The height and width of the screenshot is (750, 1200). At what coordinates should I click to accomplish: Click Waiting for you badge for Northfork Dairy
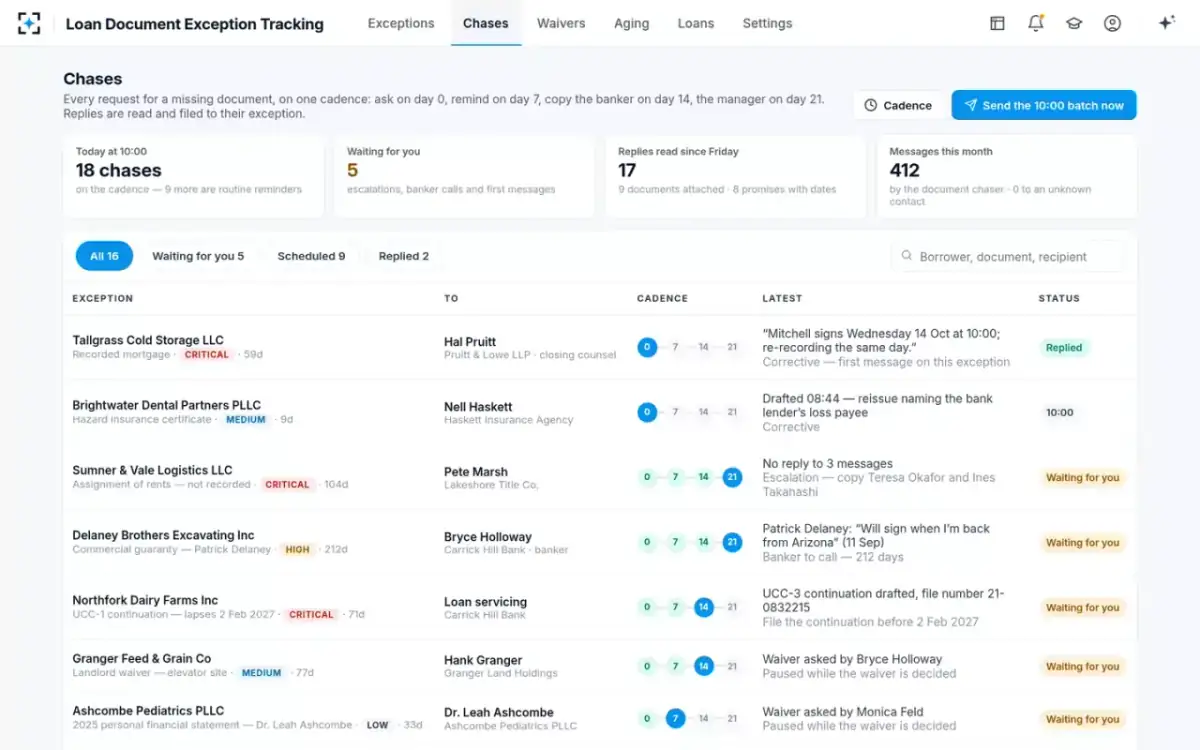tap(1083, 607)
